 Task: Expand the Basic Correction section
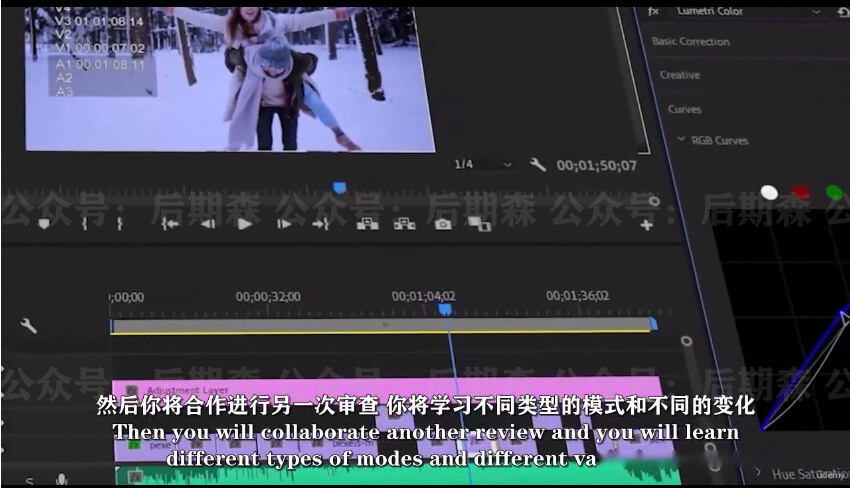(691, 41)
